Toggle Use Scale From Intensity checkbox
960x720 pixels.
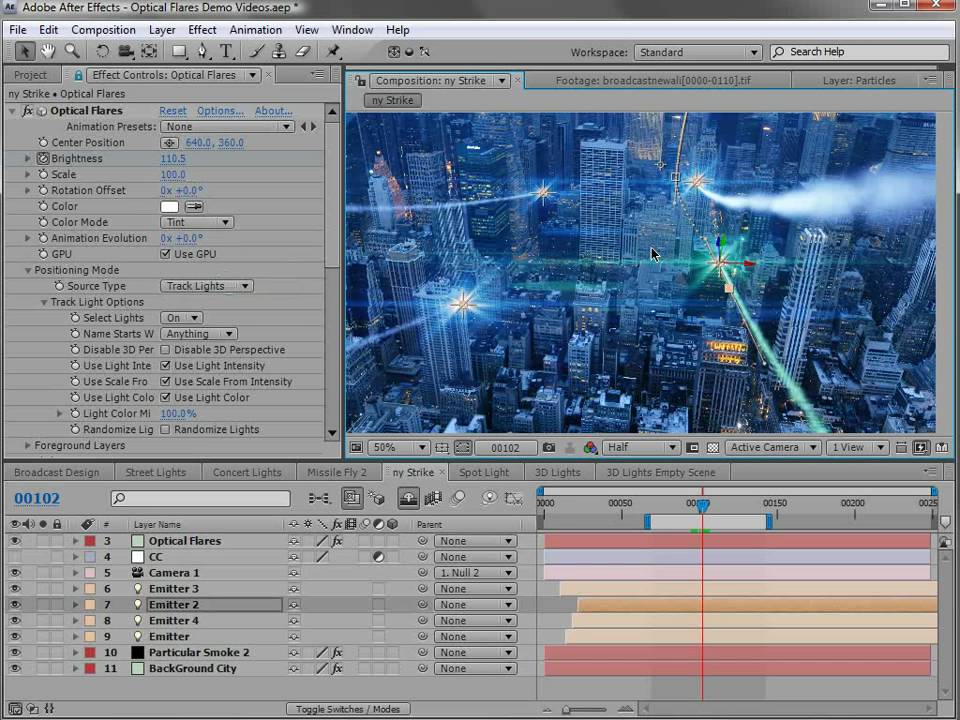pyautogui.click(x=165, y=381)
